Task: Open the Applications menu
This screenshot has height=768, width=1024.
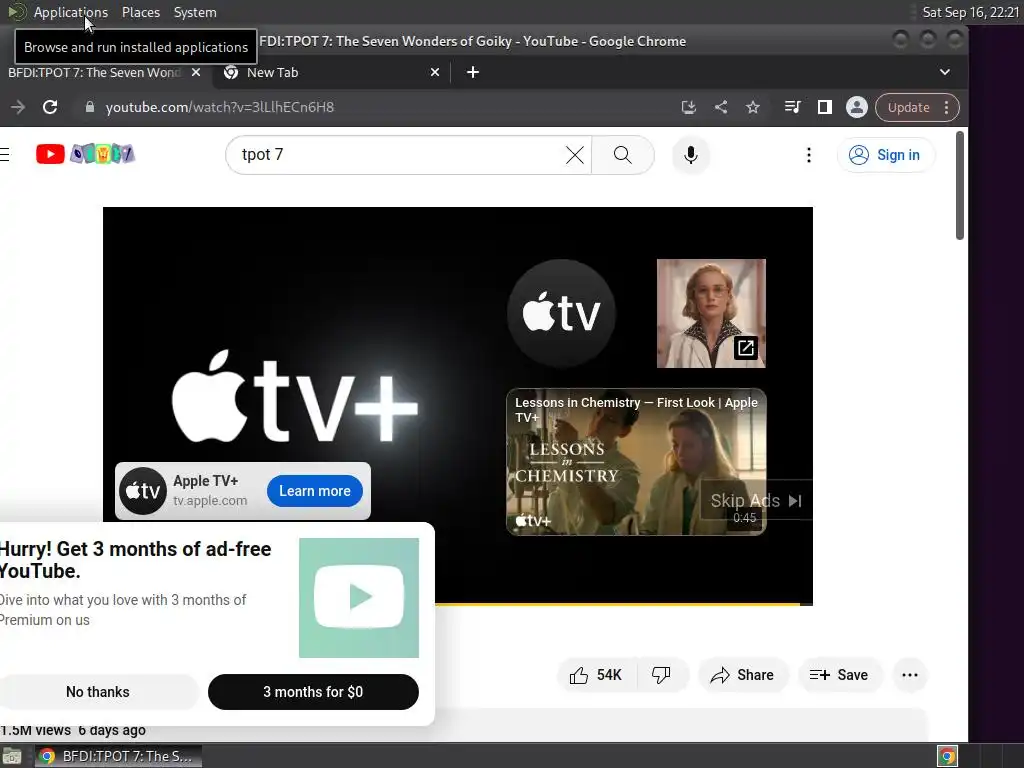Action: pyautogui.click(x=71, y=12)
